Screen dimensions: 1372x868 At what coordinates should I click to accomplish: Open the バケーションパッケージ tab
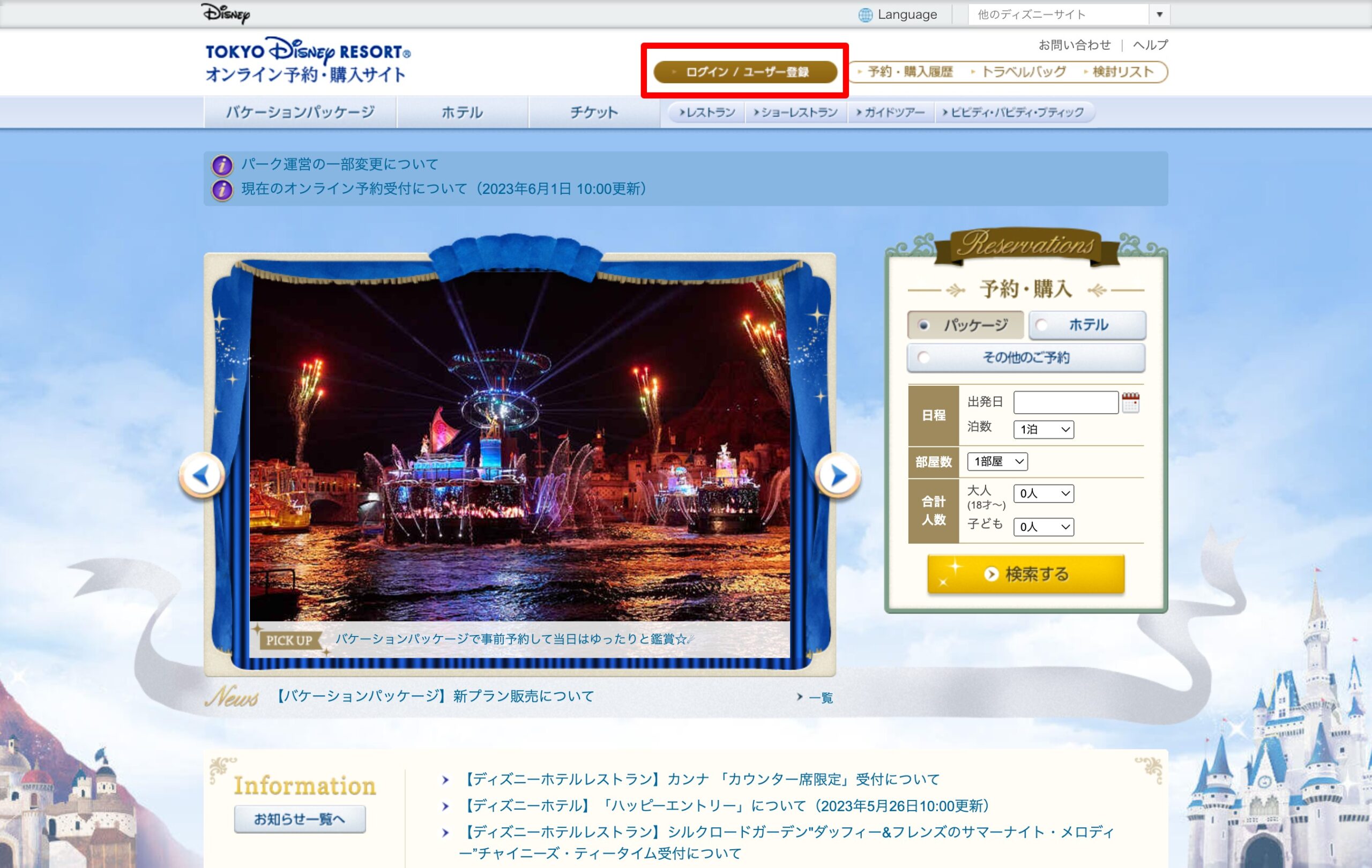tap(300, 112)
